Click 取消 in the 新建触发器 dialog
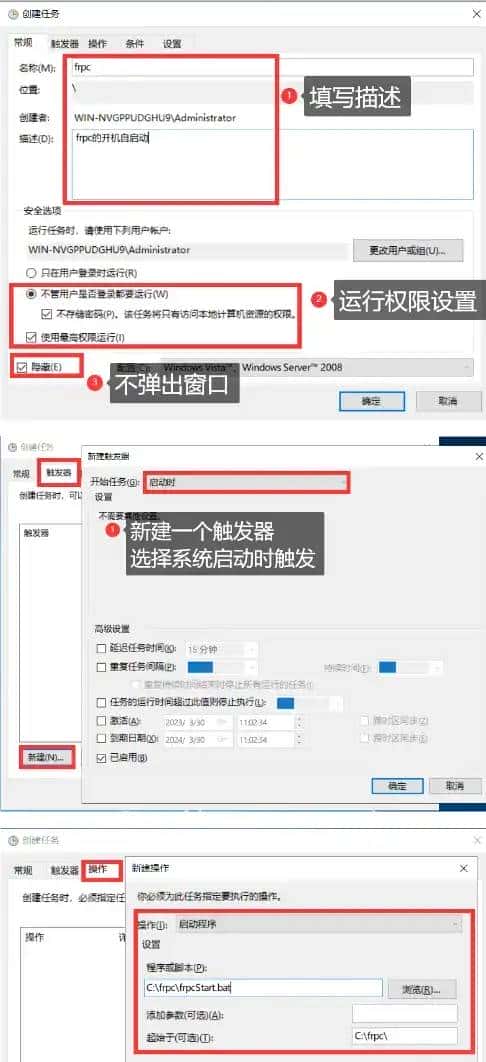 (x=455, y=786)
